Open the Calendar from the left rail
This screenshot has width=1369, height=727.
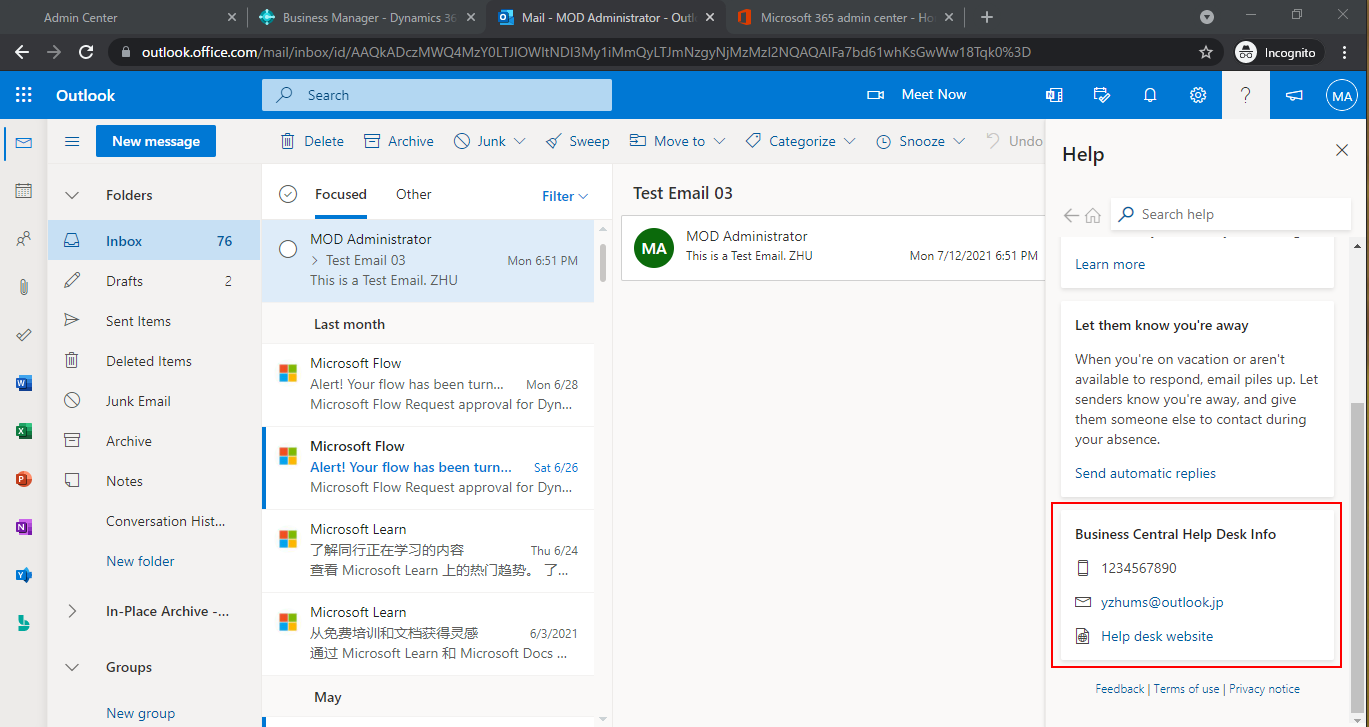tap(22, 190)
